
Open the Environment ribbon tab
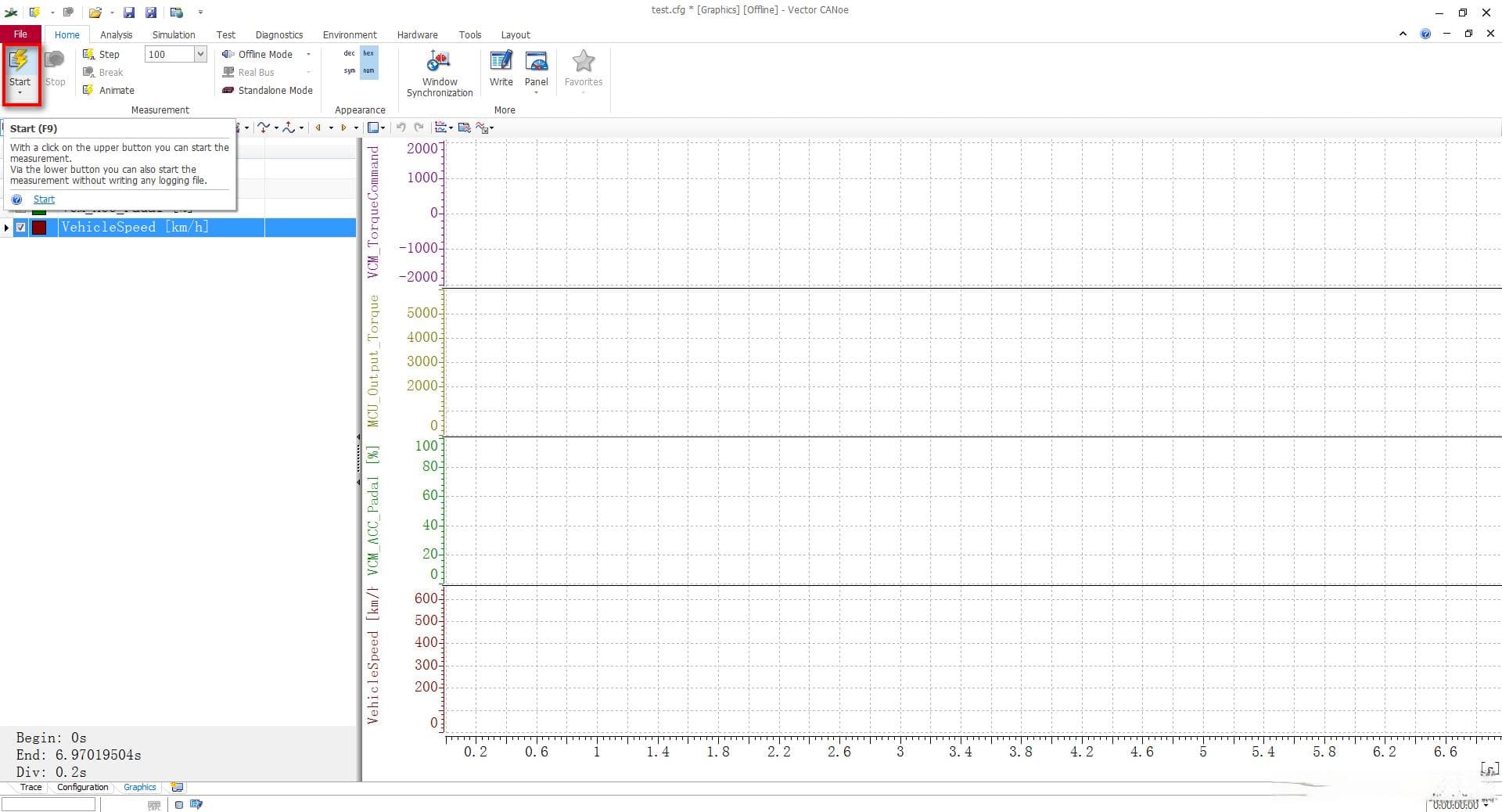(x=350, y=34)
